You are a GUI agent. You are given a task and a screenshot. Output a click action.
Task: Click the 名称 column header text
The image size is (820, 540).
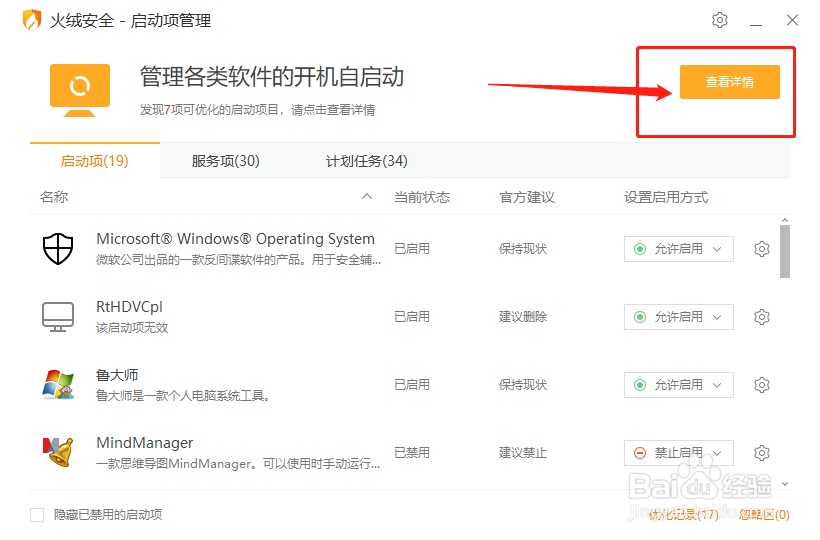[x=54, y=197]
